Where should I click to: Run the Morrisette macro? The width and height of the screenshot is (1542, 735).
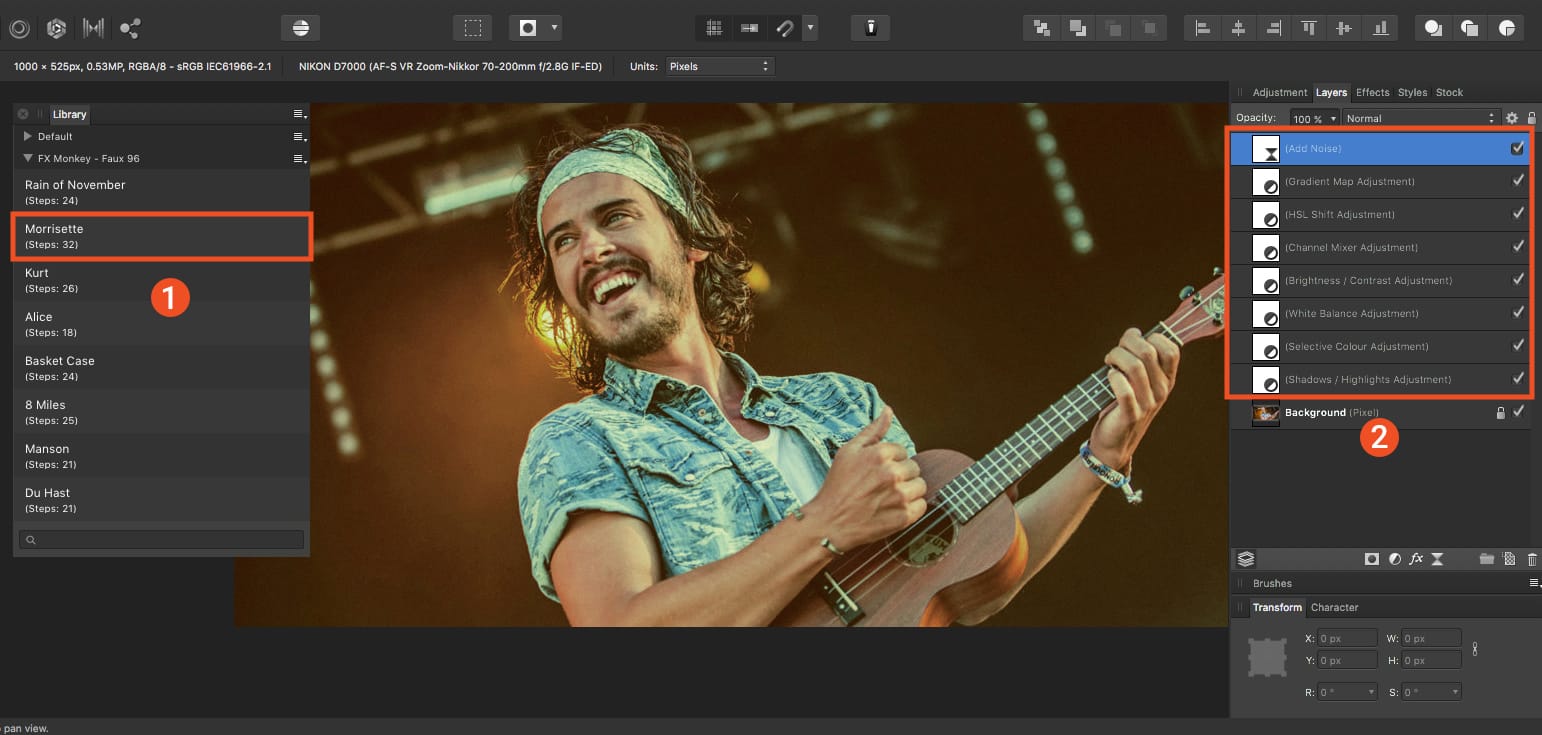pos(162,236)
